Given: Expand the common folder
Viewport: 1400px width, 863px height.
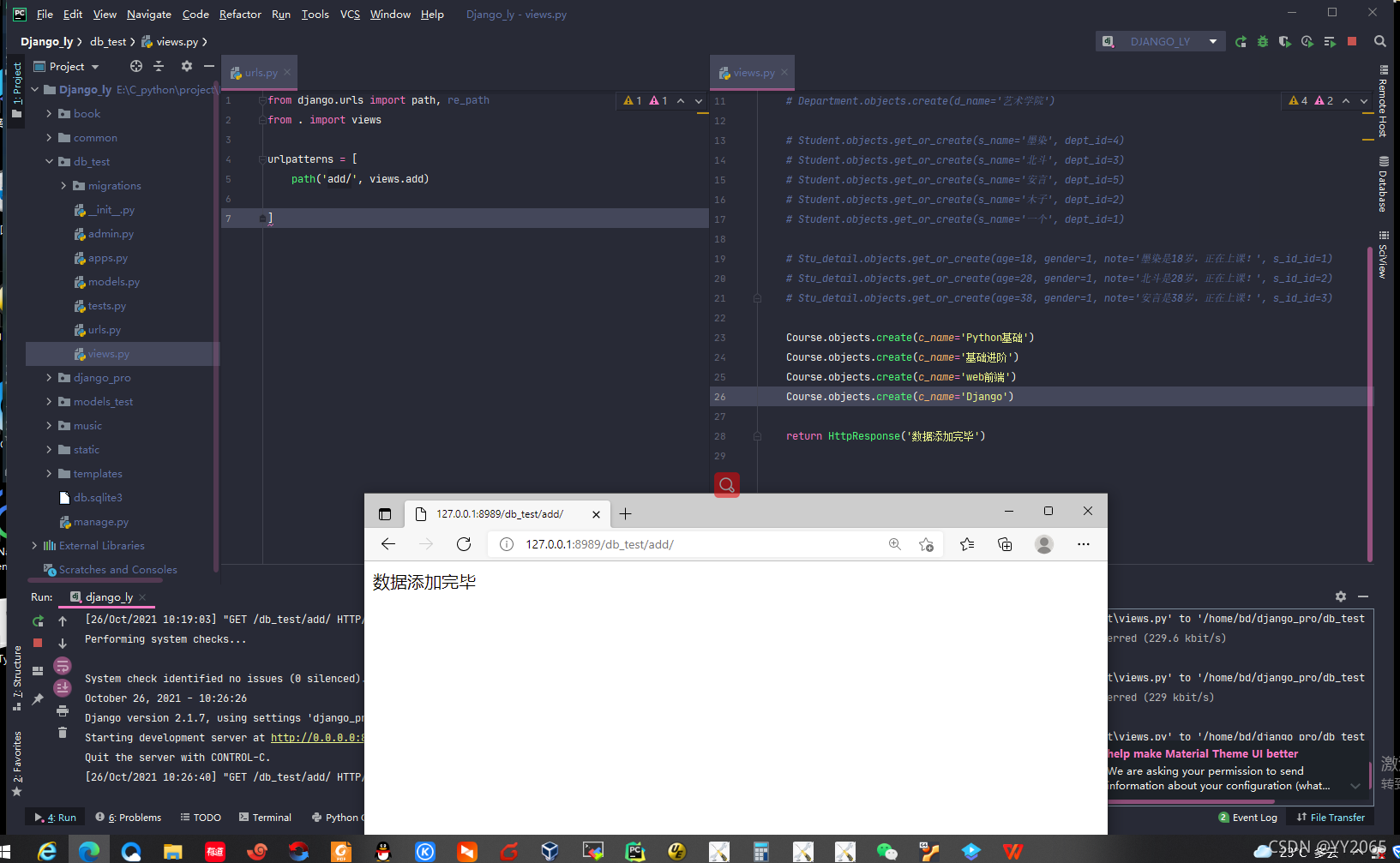Looking at the screenshot, I should coord(49,137).
